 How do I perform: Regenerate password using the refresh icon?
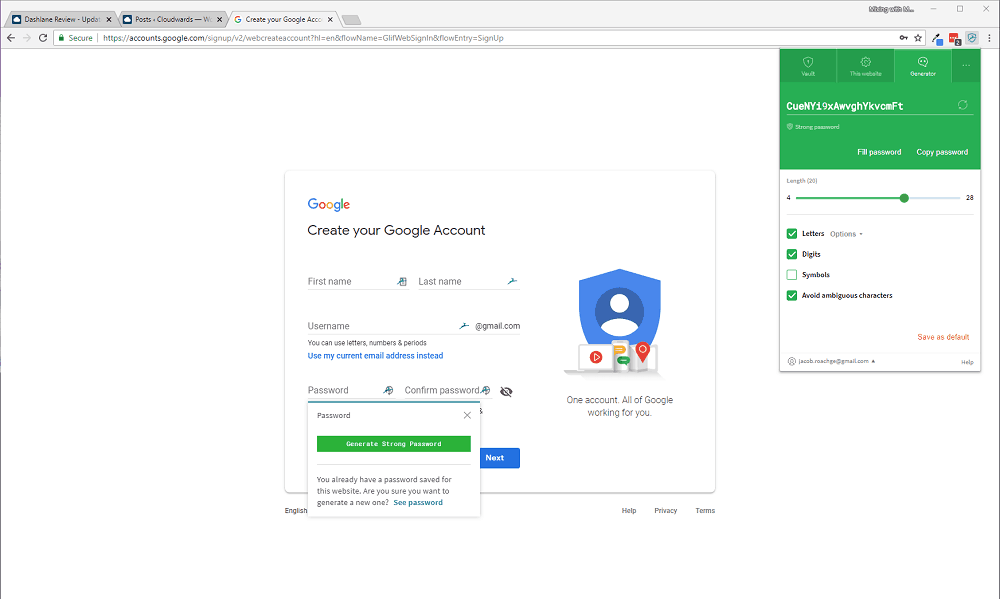[962, 104]
